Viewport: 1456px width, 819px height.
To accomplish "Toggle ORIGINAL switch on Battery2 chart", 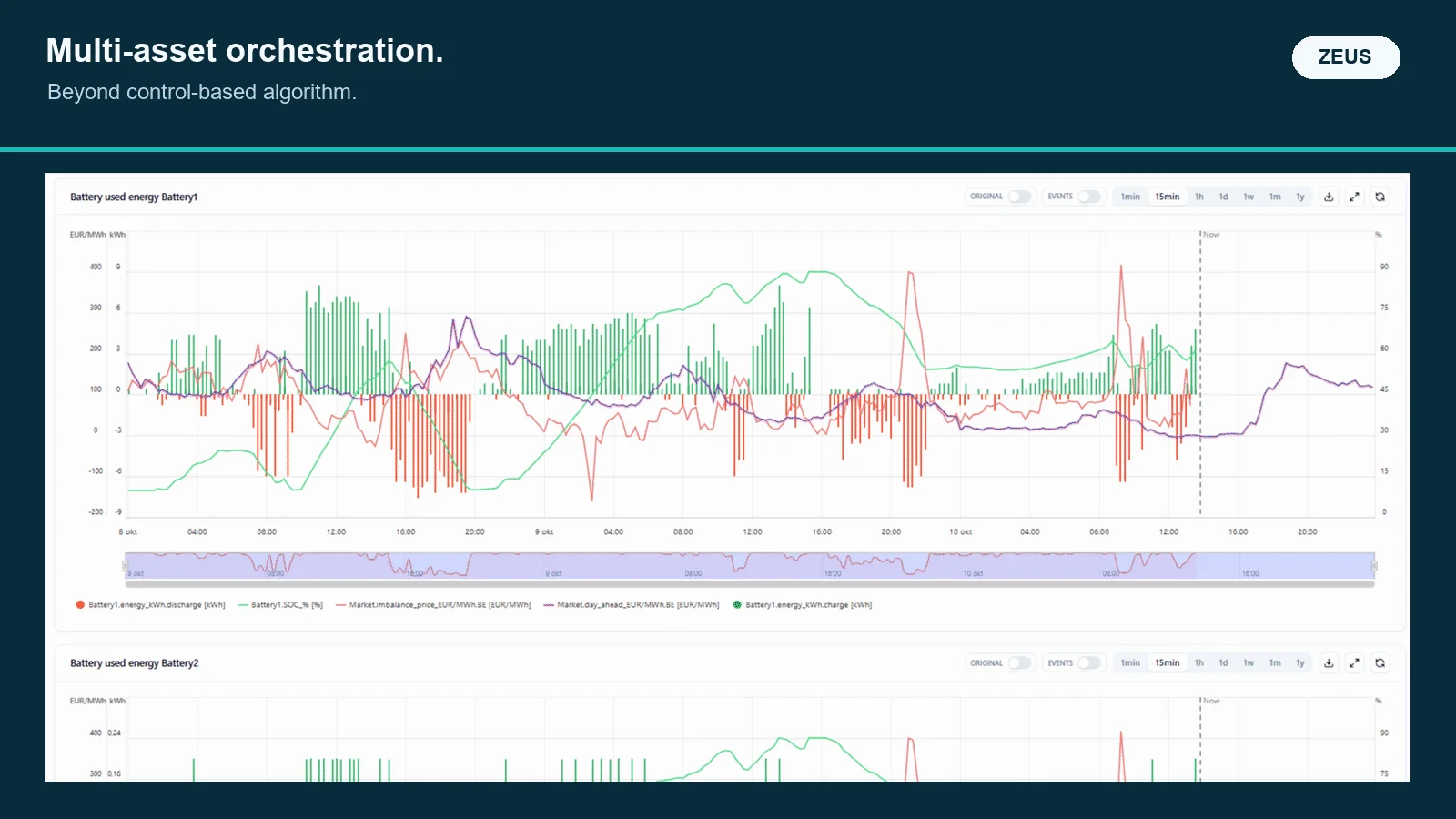I will point(1019,663).
